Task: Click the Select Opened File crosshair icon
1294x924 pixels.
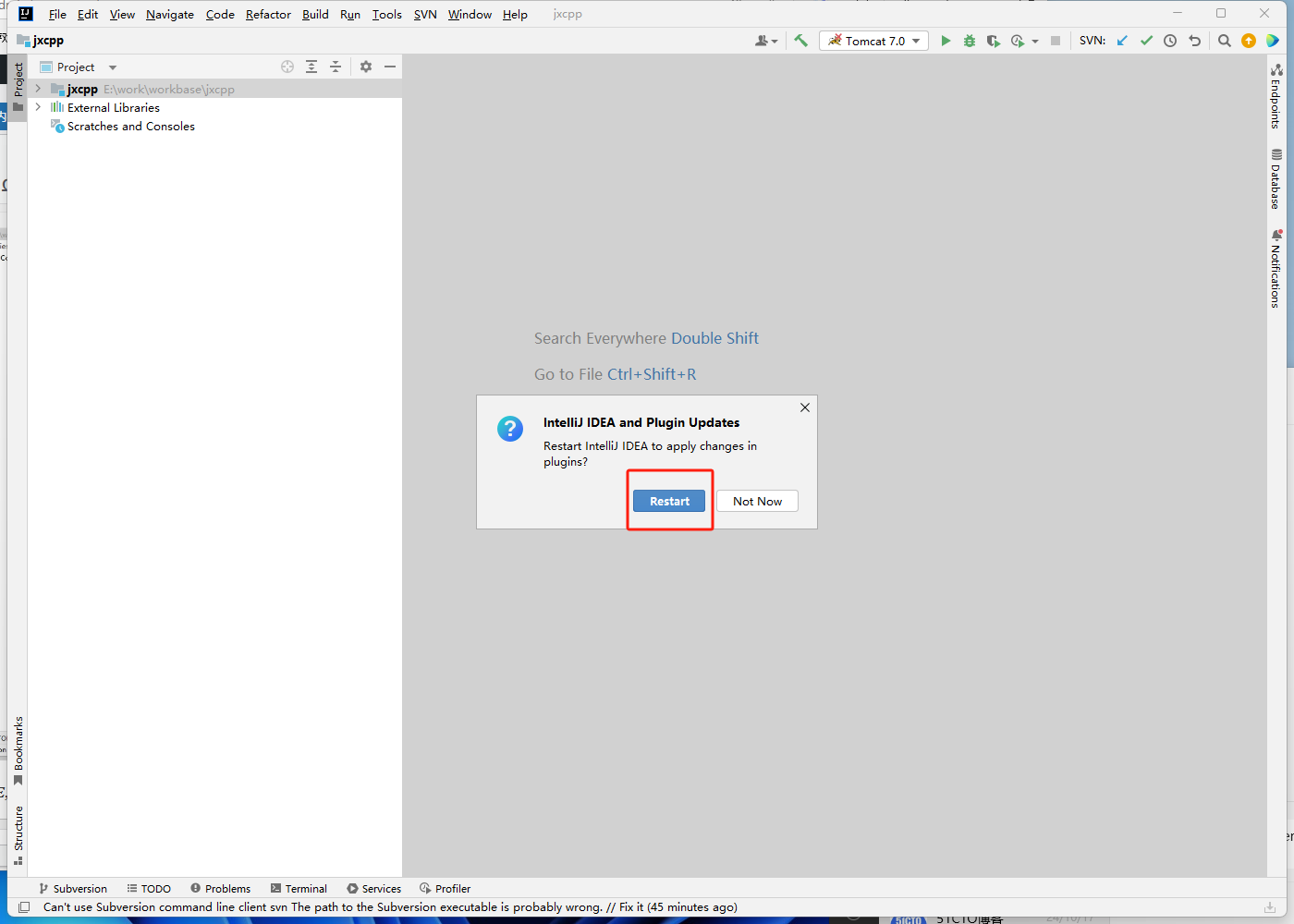Action: point(287,67)
